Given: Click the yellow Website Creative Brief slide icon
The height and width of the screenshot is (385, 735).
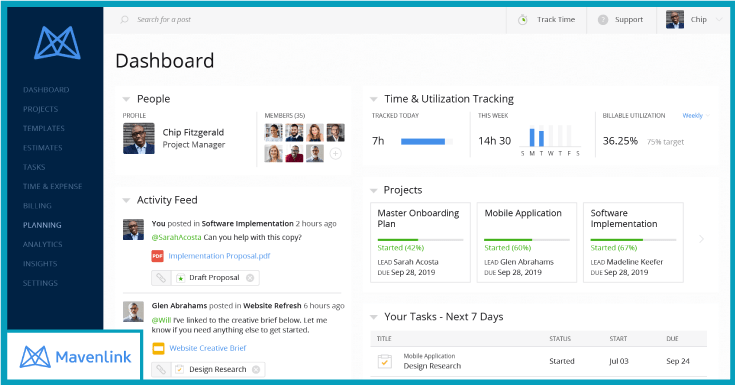Looking at the screenshot, I should [x=158, y=348].
